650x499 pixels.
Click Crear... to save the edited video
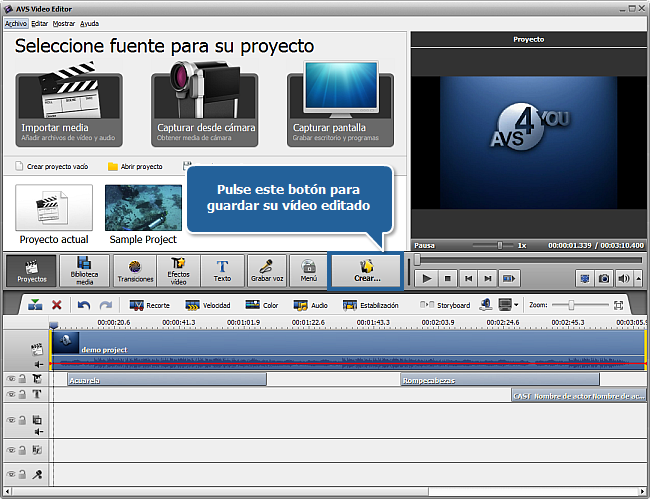point(367,271)
